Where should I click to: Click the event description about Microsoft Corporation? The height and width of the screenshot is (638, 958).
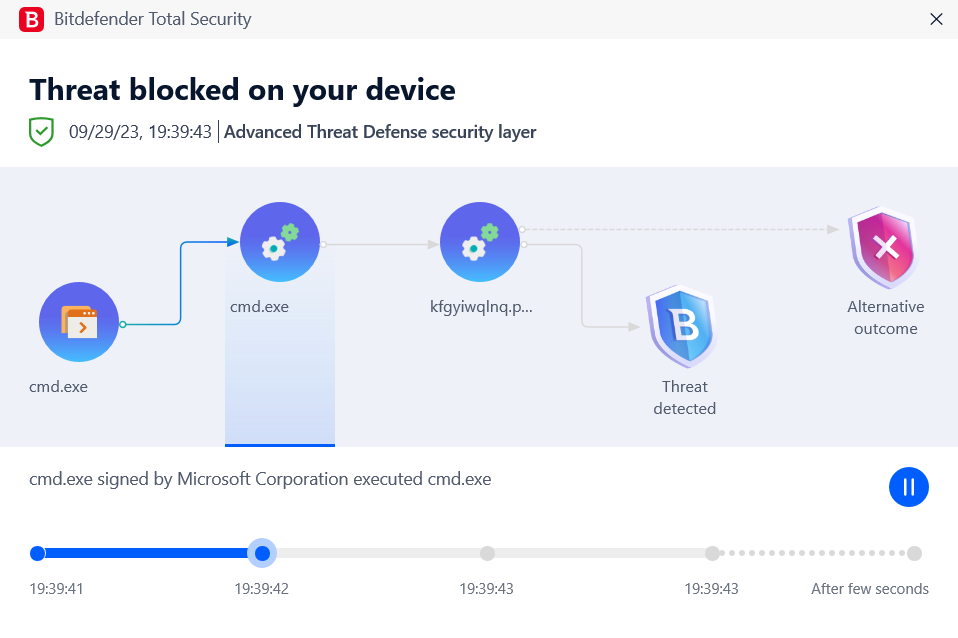point(260,479)
